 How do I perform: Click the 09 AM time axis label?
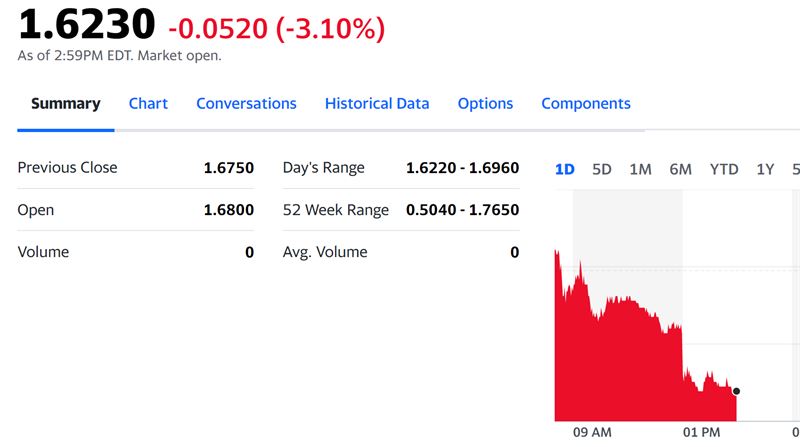click(592, 432)
